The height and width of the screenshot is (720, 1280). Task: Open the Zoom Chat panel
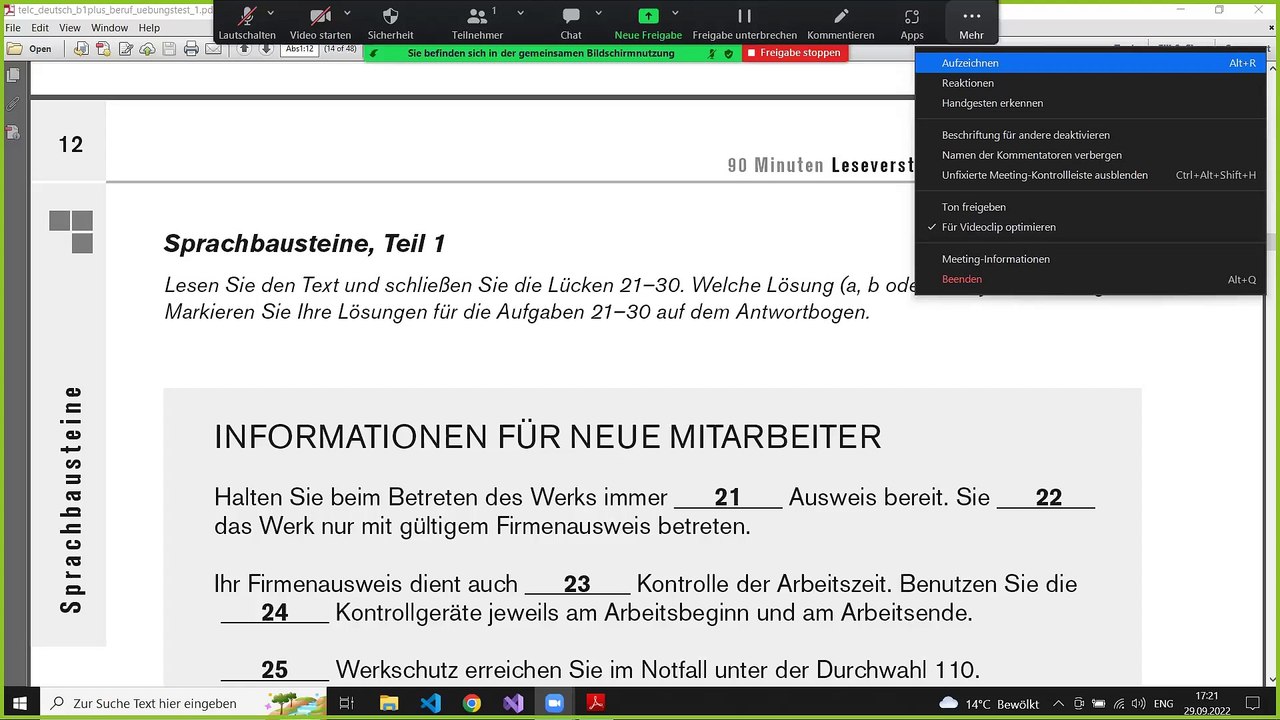pos(571,22)
